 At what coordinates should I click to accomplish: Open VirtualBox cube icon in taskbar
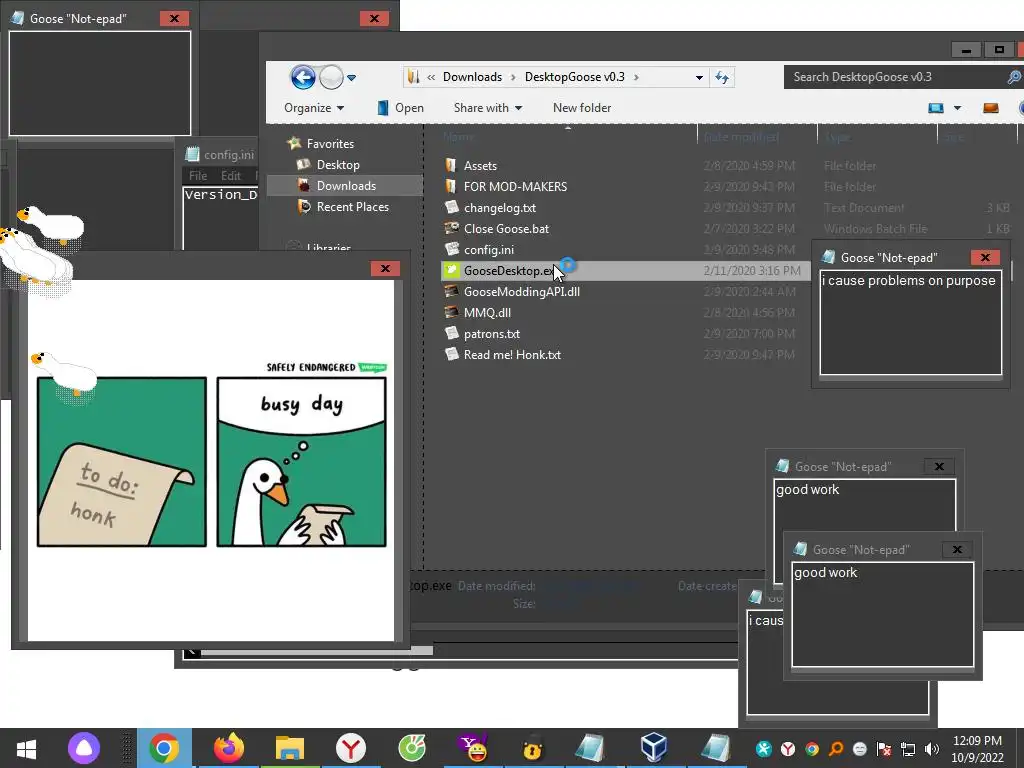[x=654, y=748]
